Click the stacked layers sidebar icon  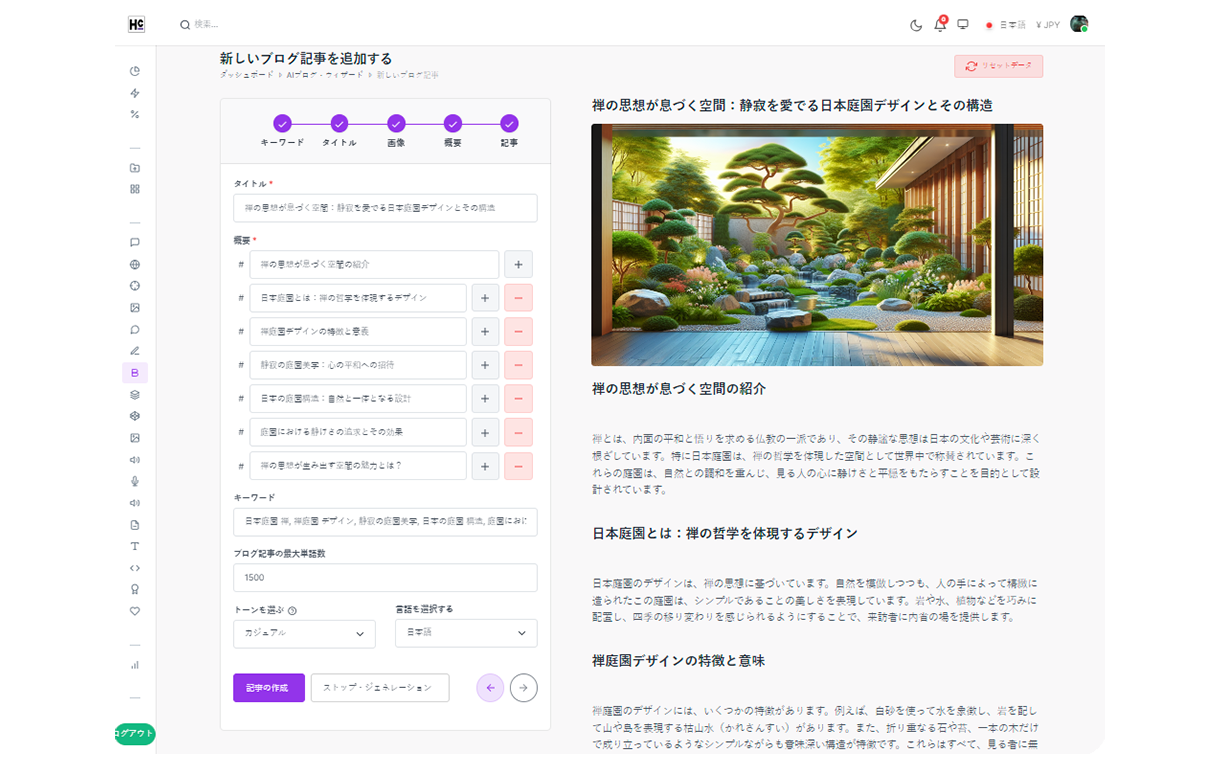click(x=135, y=395)
